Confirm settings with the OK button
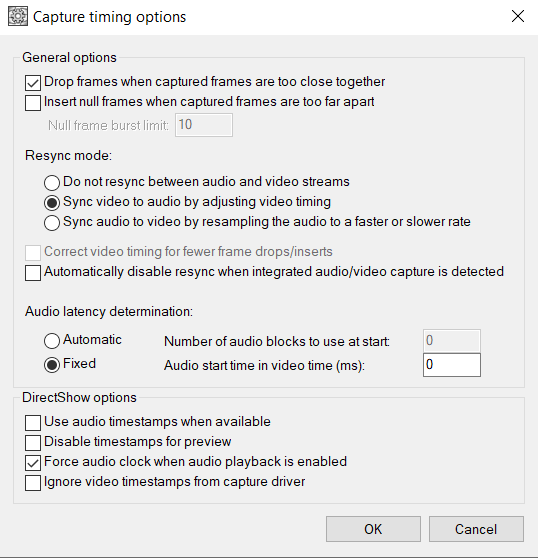This screenshot has height=558, width=538. click(x=373, y=529)
